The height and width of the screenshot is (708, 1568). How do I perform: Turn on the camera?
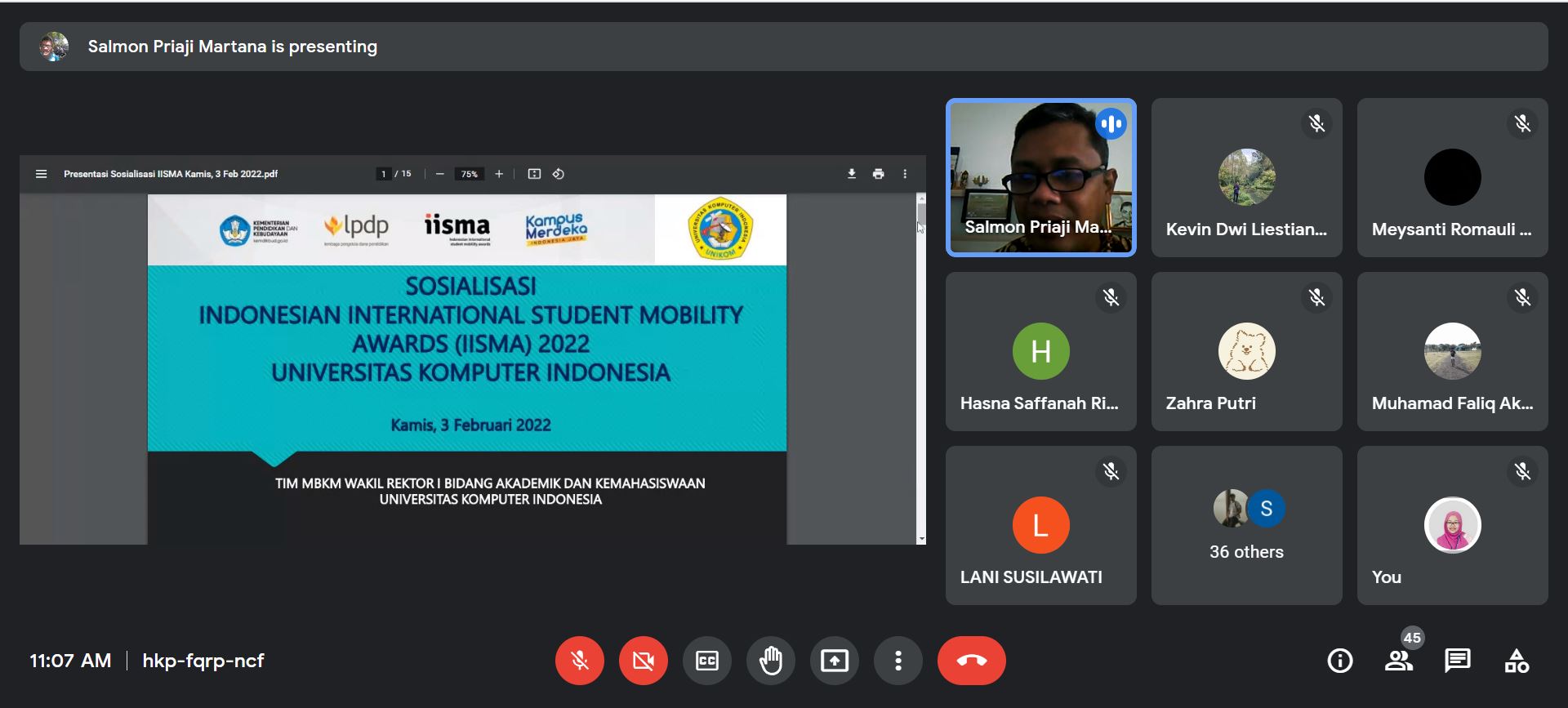click(x=644, y=661)
